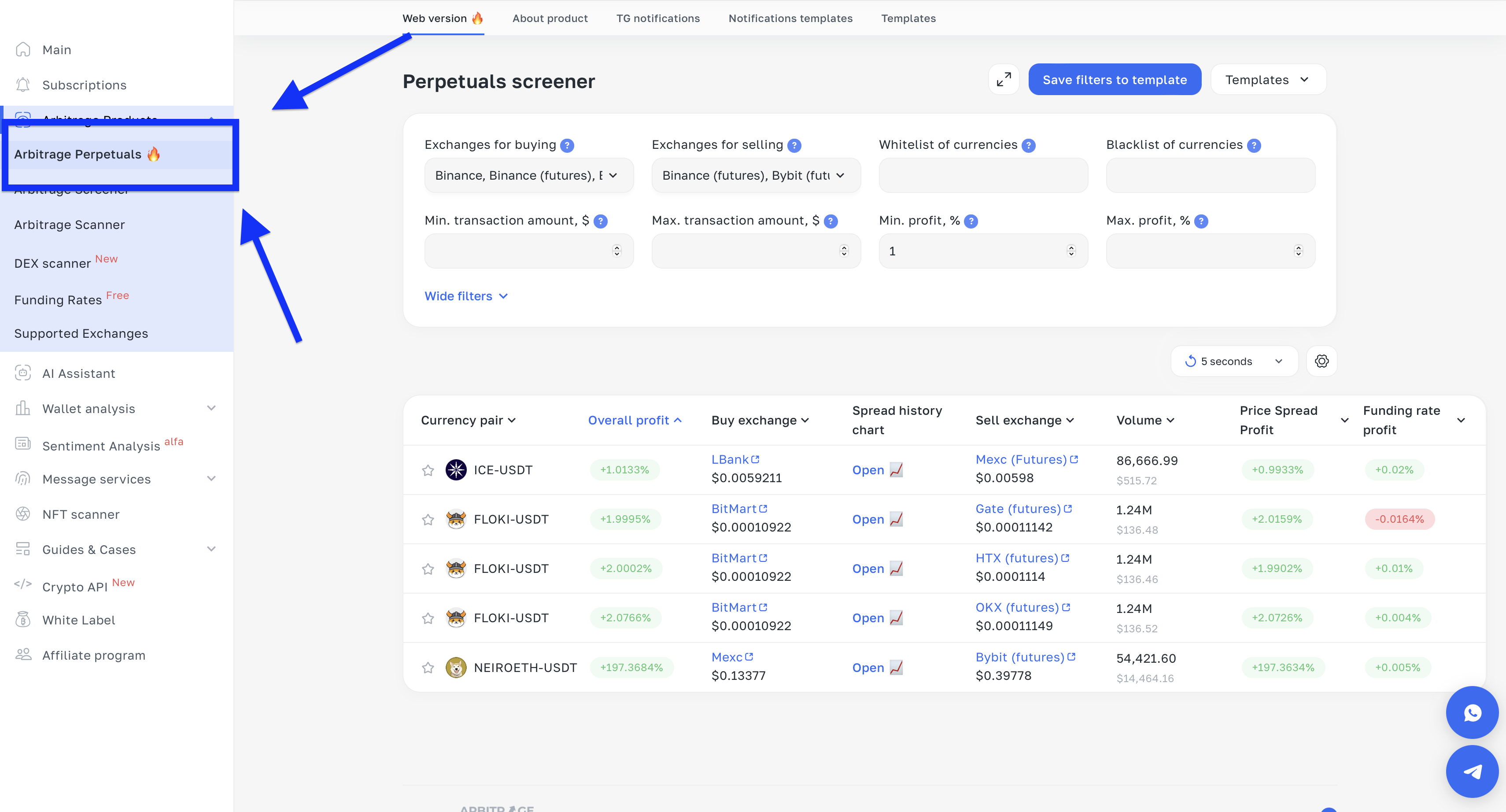Click help icon for Min. profit

click(x=971, y=221)
